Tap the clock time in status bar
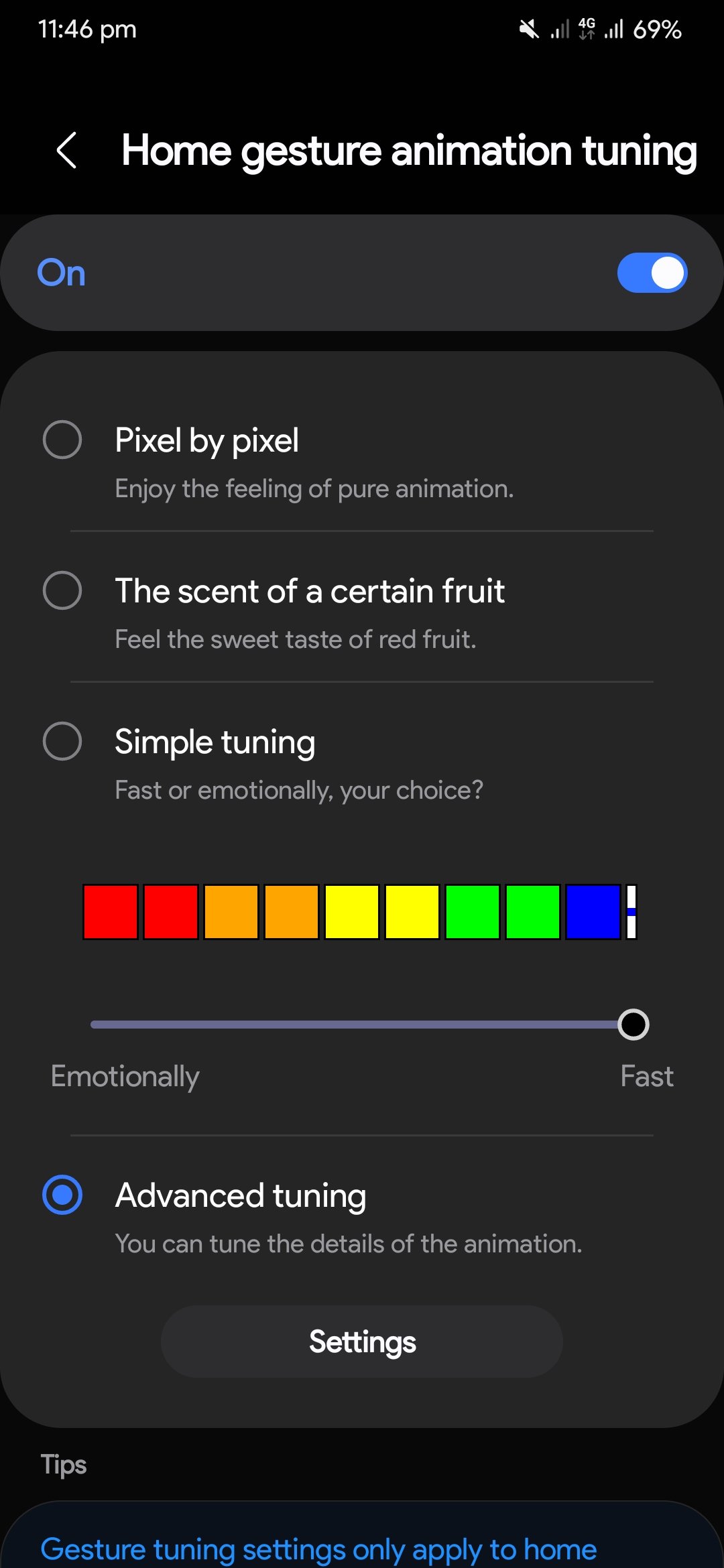Image resolution: width=724 pixels, height=1568 pixels. pyautogui.click(x=87, y=29)
